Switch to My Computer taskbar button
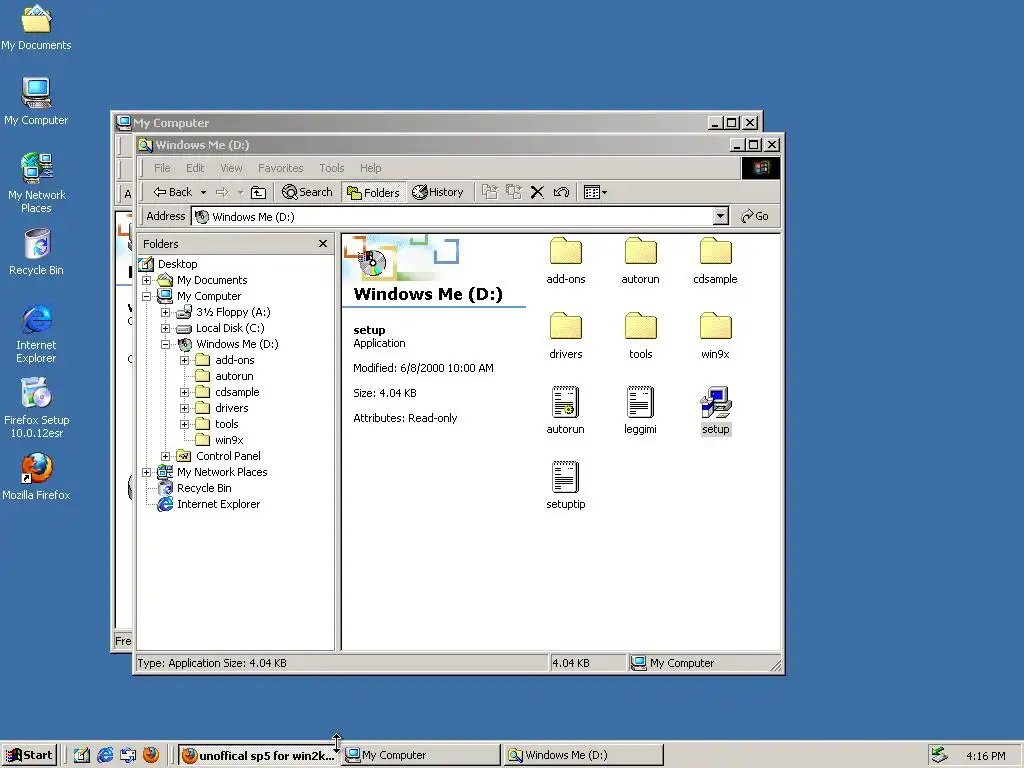 [421, 756]
